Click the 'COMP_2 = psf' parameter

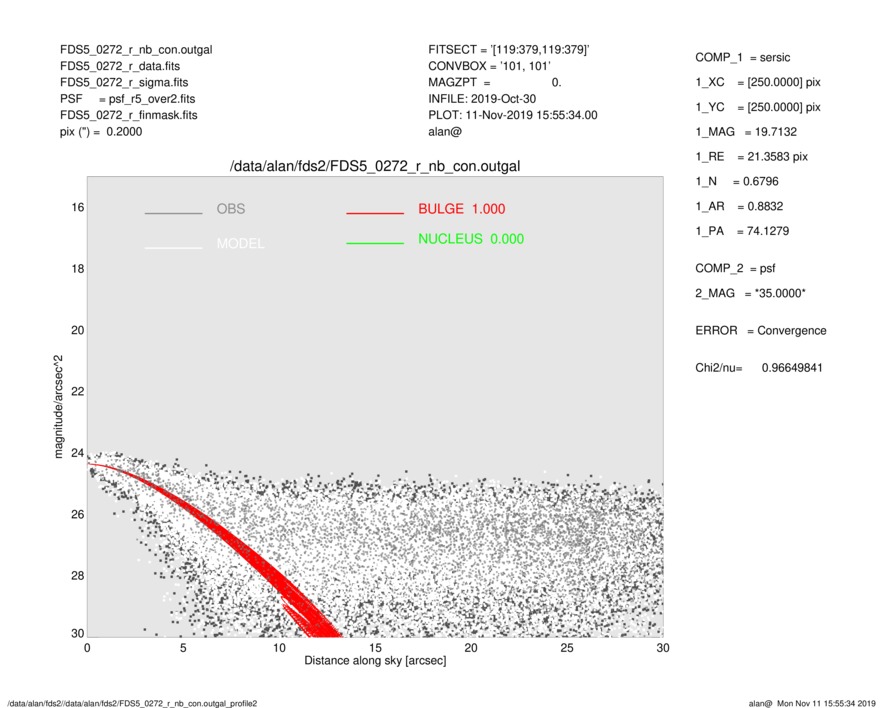click(x=735, y=269)
